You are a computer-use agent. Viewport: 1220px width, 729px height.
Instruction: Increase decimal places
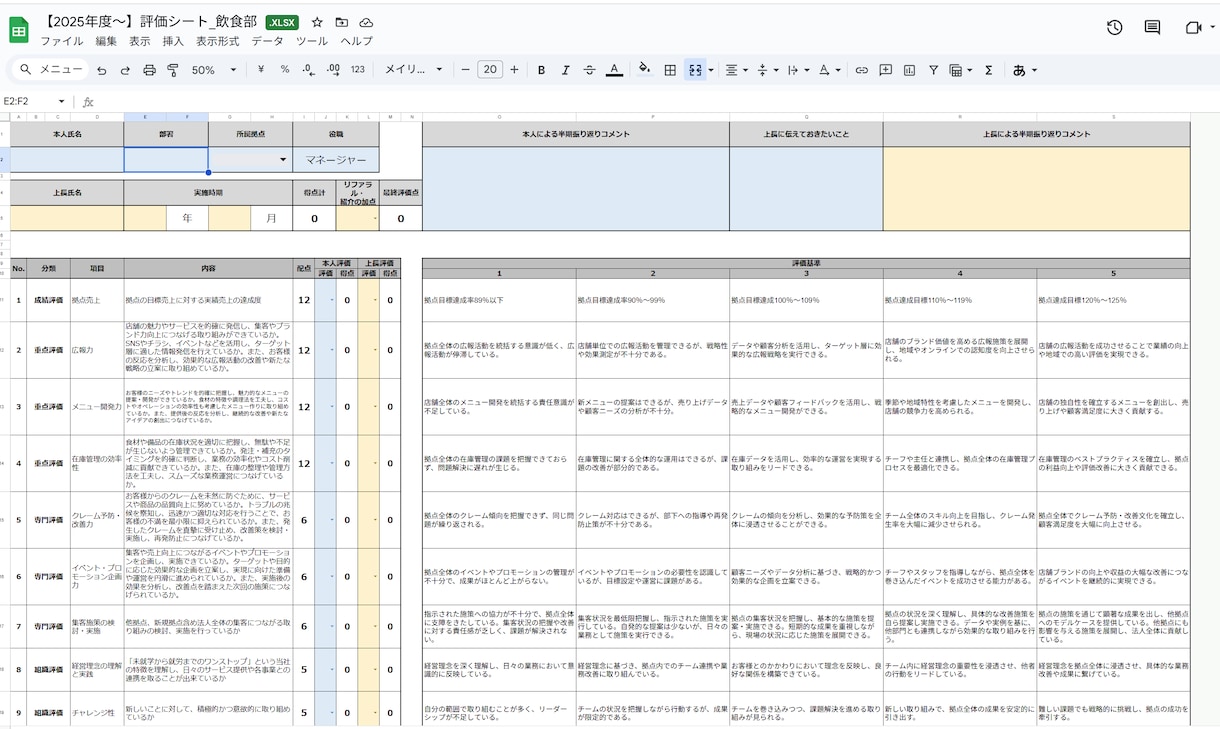click(x=333, y=70)
